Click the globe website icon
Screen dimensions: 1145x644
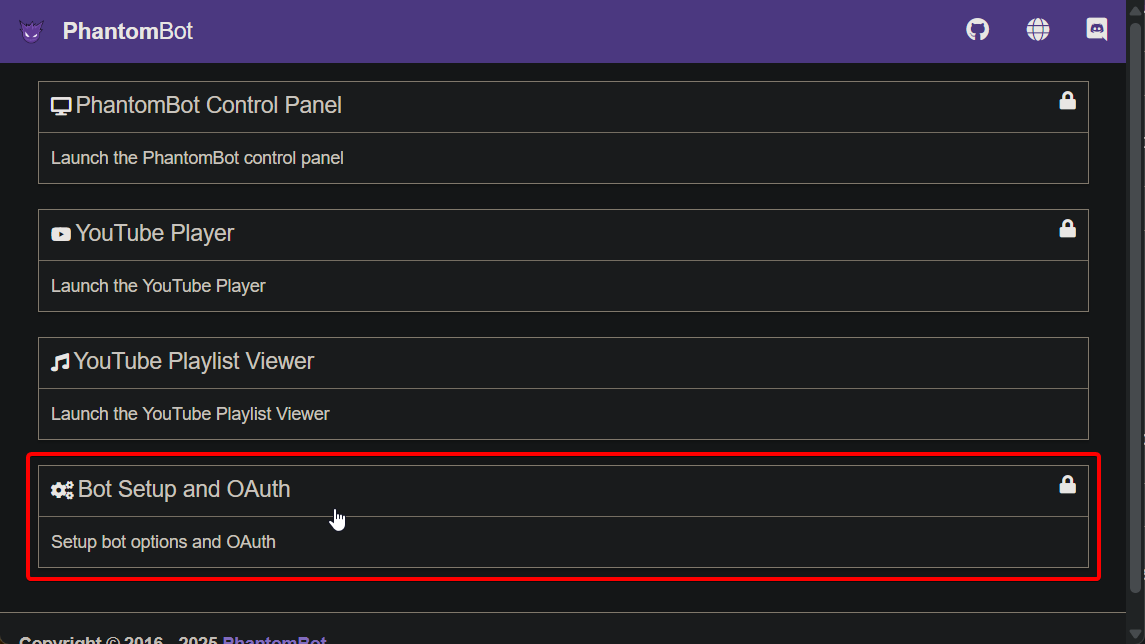tap(1037, 30)
